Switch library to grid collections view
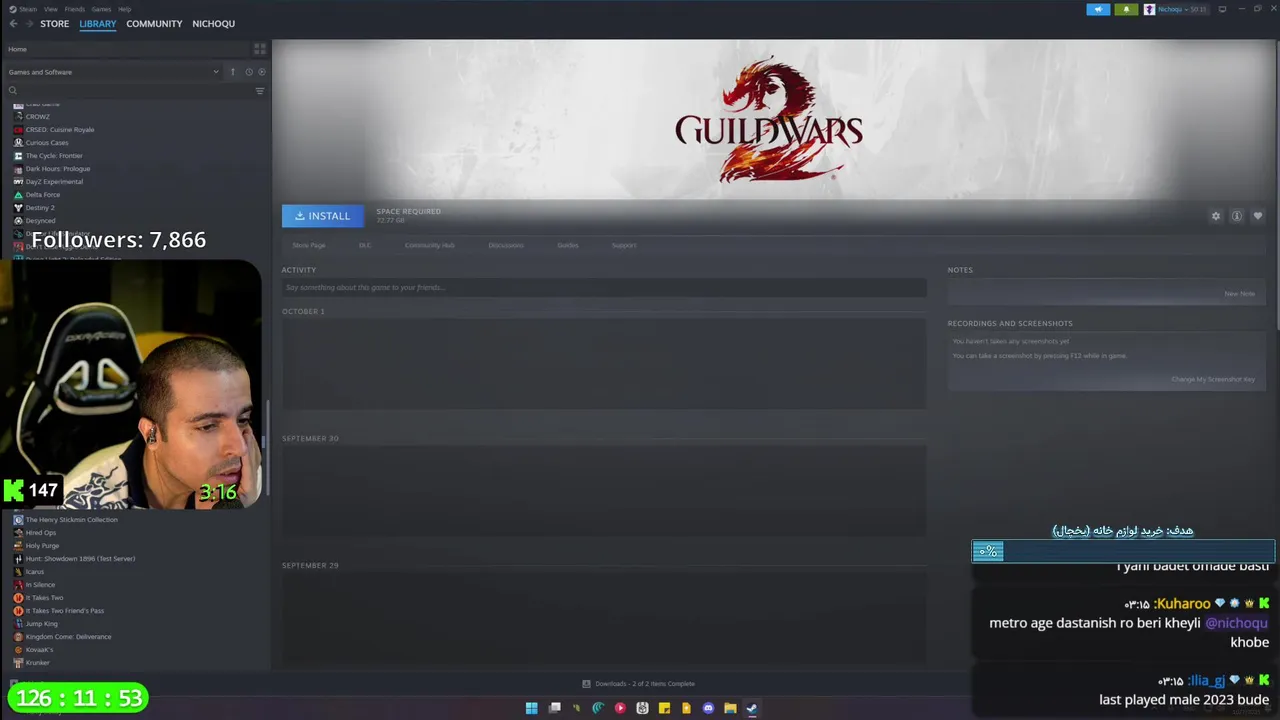1280x720 pixels. pos(260,49)
